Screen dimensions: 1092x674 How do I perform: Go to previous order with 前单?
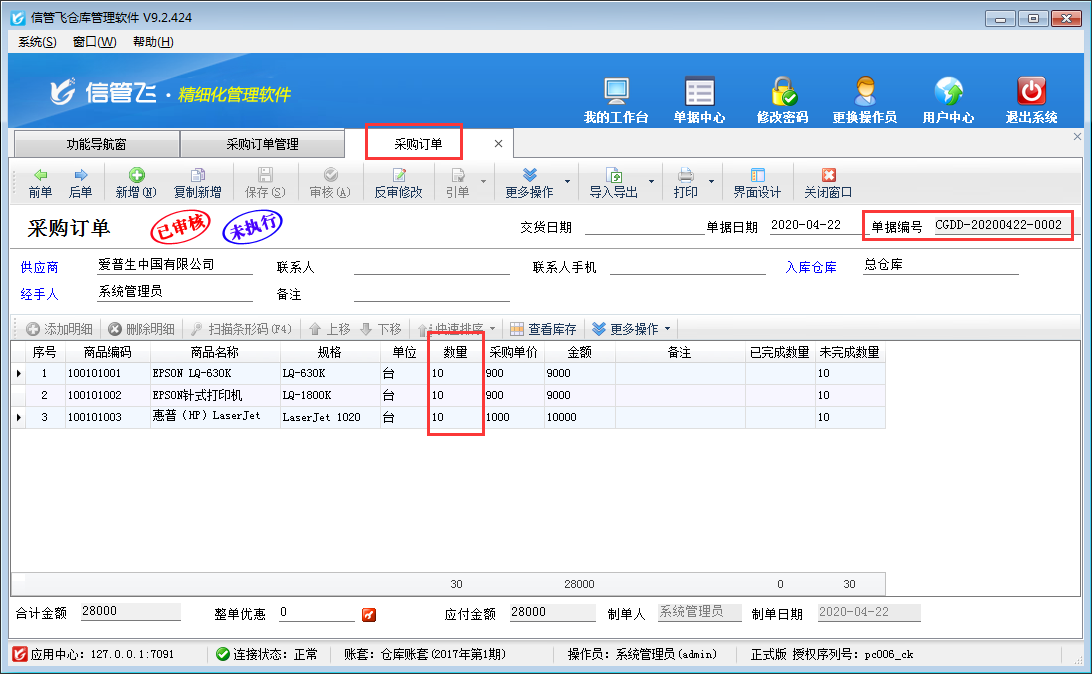(40, 183)
